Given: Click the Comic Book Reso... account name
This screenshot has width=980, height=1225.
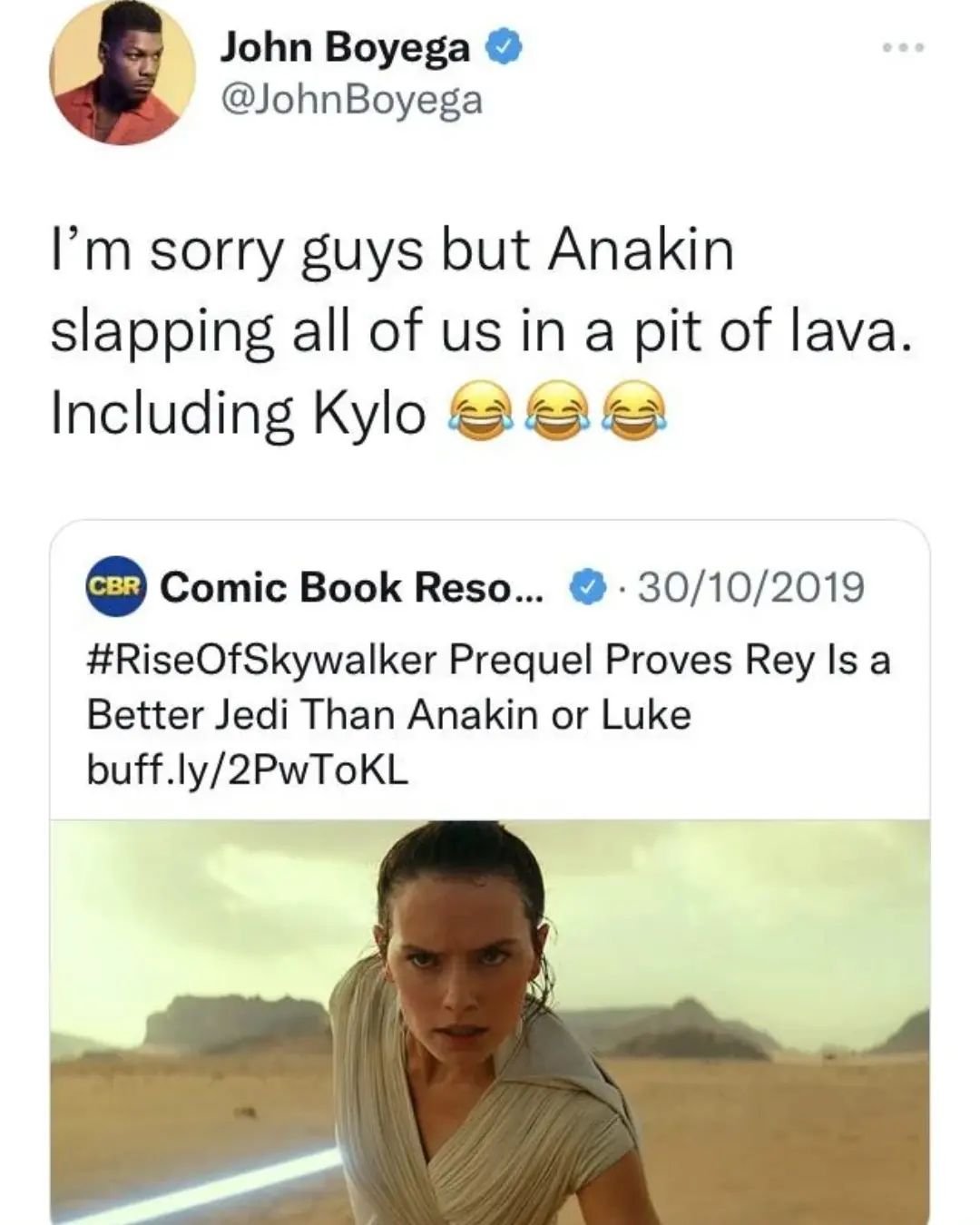Looking at the screenshot, I should pyautogui.click(x=352, y=588).
